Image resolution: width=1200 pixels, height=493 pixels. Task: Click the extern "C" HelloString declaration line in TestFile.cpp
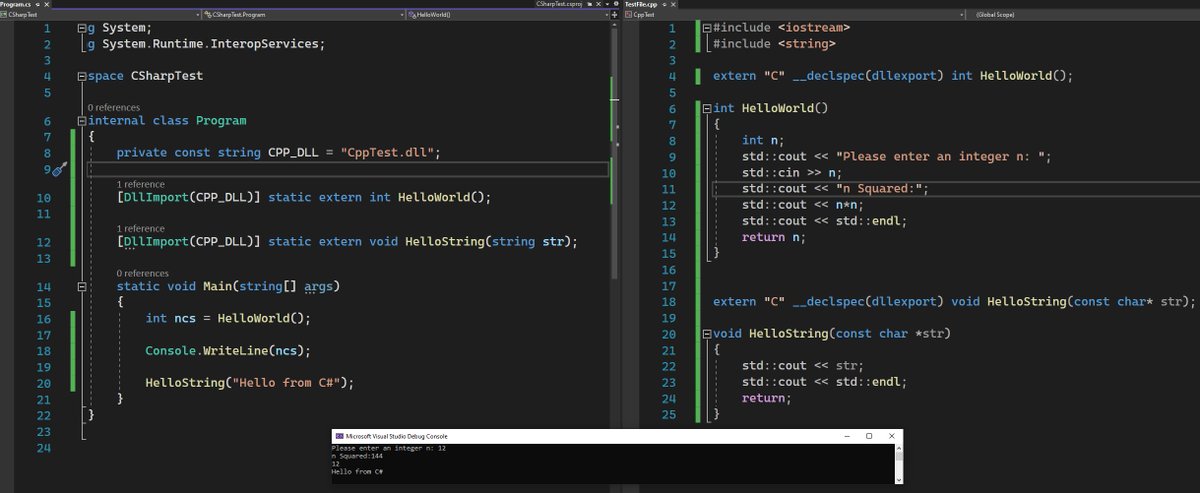tap(954, 301)
